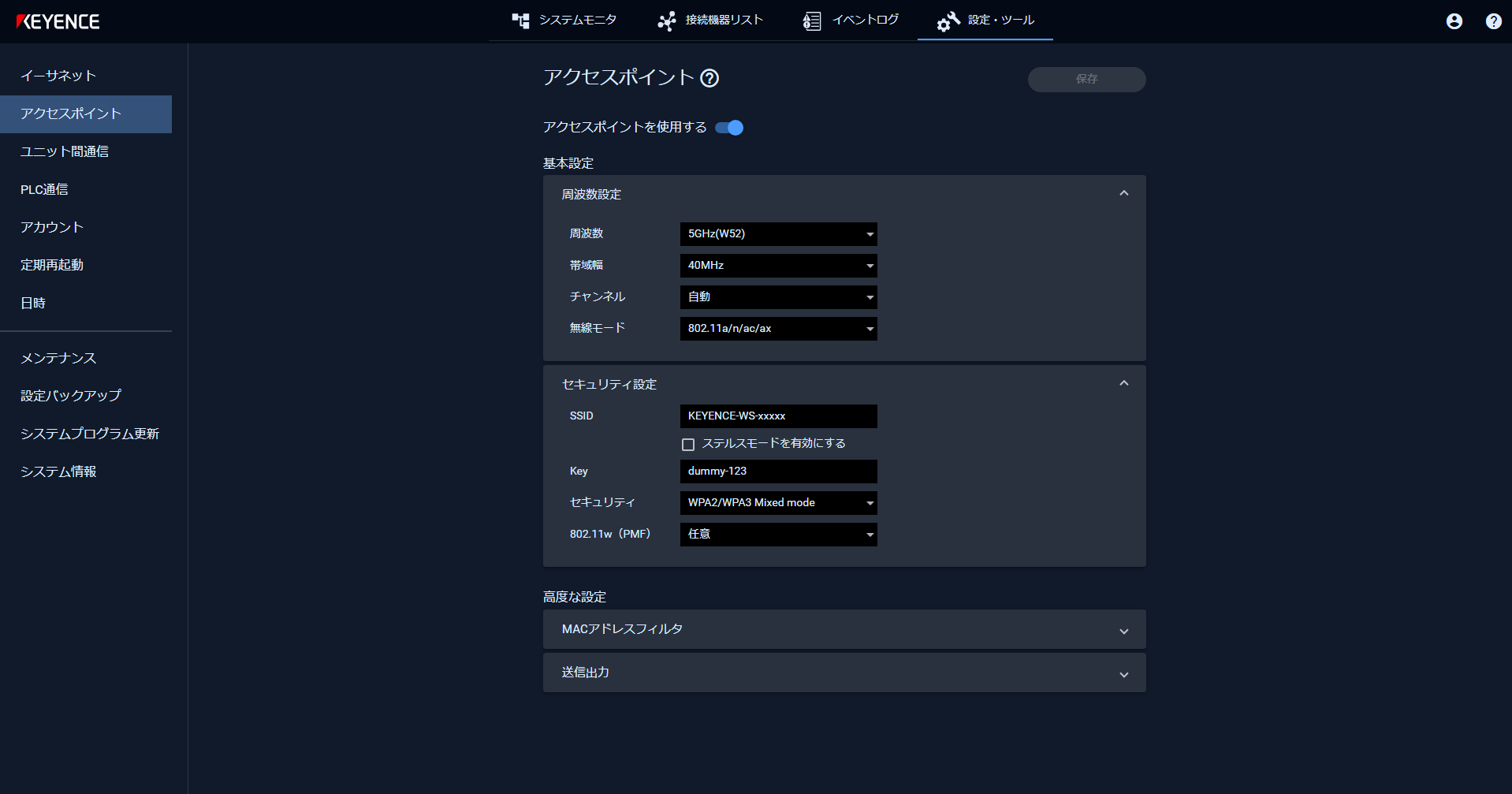Click the 保存 save button
Image resolution: width=1512 pixels, height=794 pixels.
[1086, 79]
